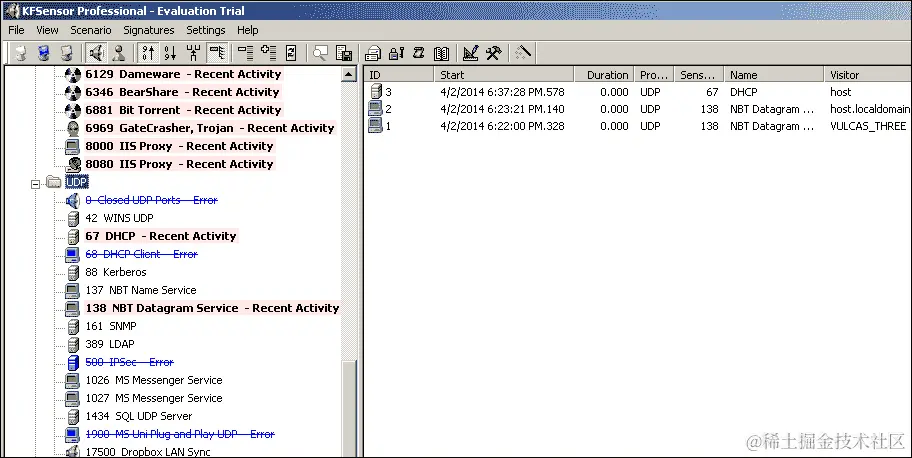Select '389 LDAP' in the tree
Screen dimensions: 912x458
pos(110,345)
